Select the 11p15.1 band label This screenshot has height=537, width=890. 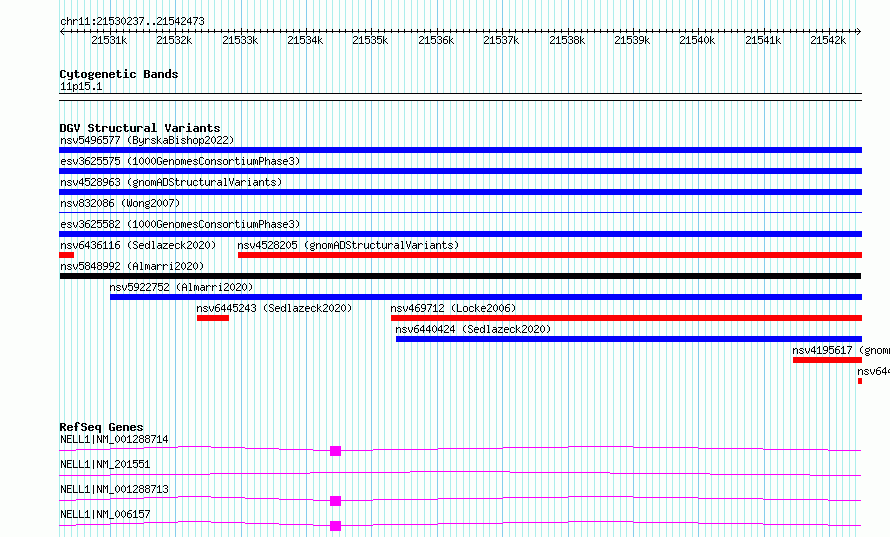click(x=81, y=86)
